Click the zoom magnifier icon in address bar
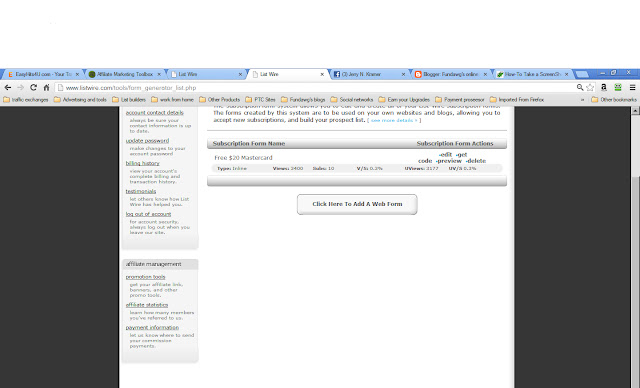 580,87
